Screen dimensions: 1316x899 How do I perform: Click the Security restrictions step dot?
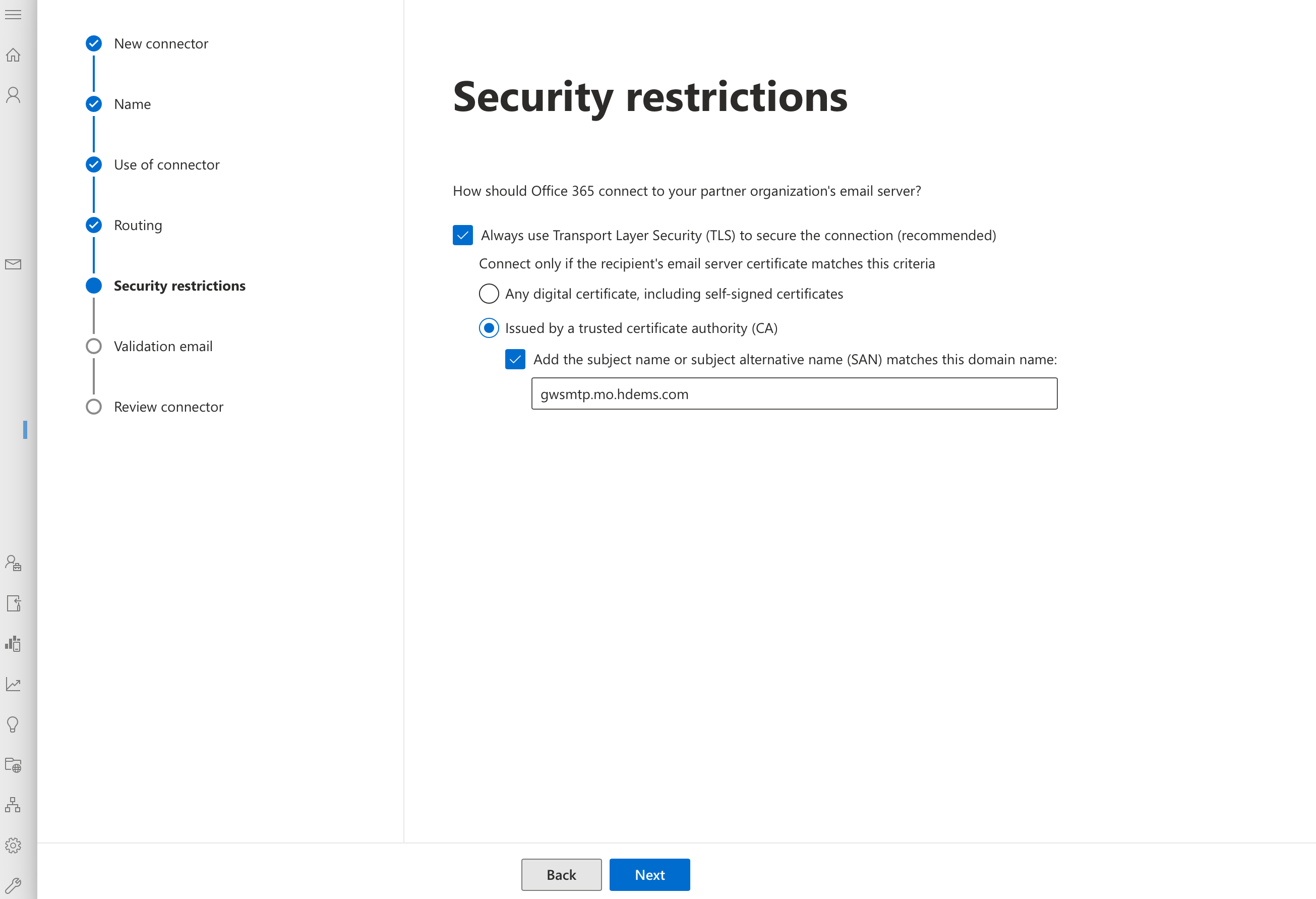[93, 286]
